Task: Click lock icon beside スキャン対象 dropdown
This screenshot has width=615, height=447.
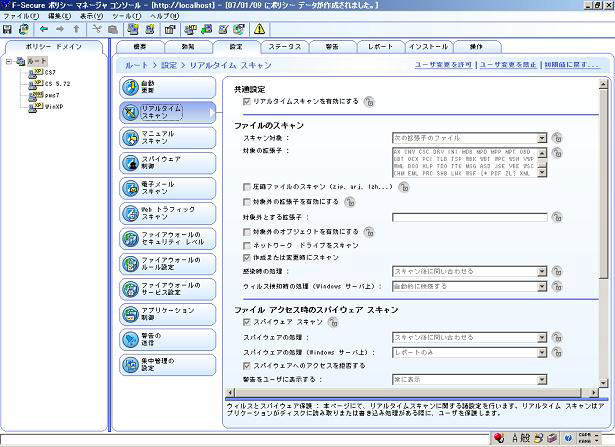Action: pyautogui.click(x=557, y=138)
